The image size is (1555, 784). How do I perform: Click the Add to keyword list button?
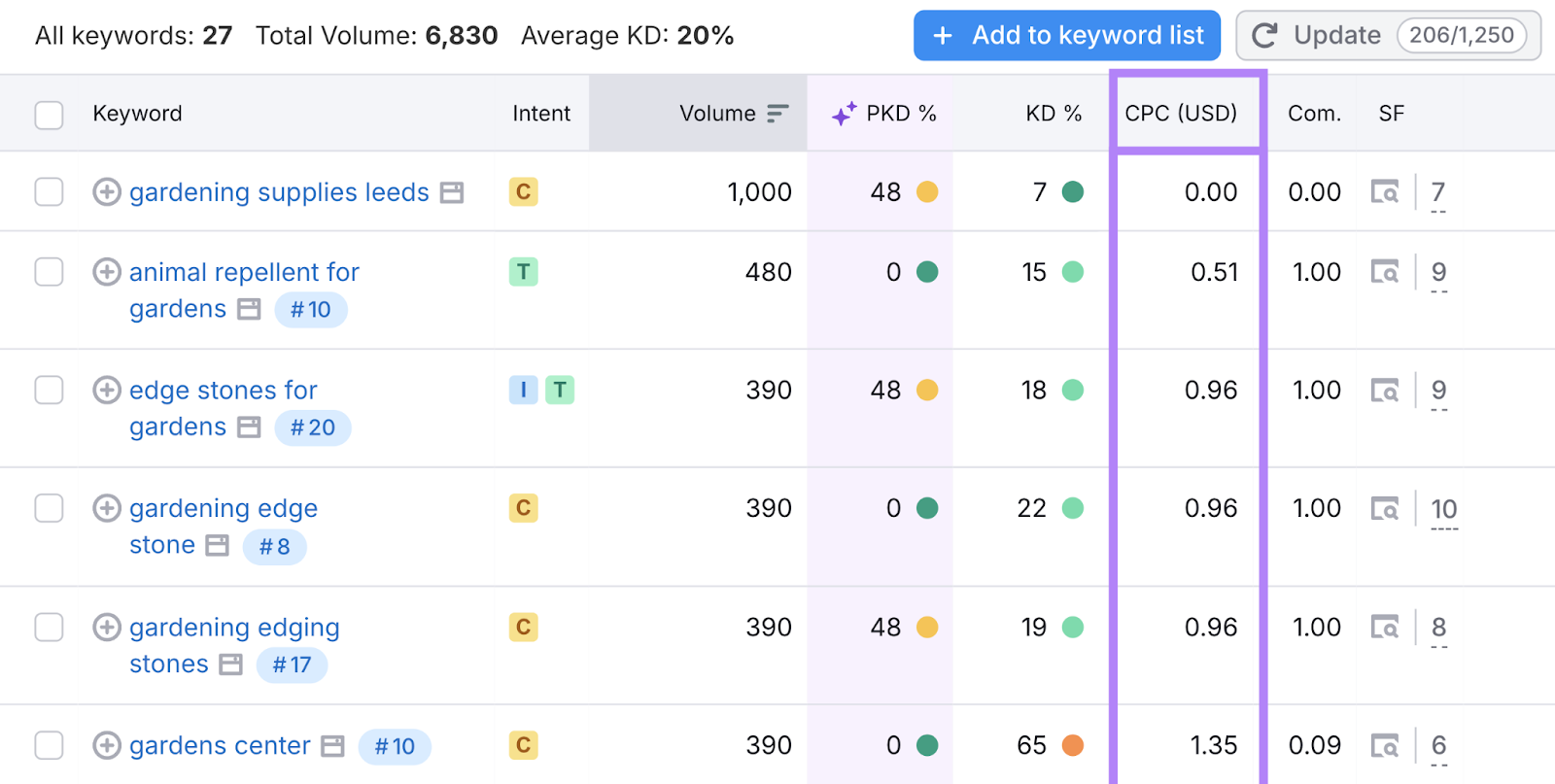pos(1066,36)
